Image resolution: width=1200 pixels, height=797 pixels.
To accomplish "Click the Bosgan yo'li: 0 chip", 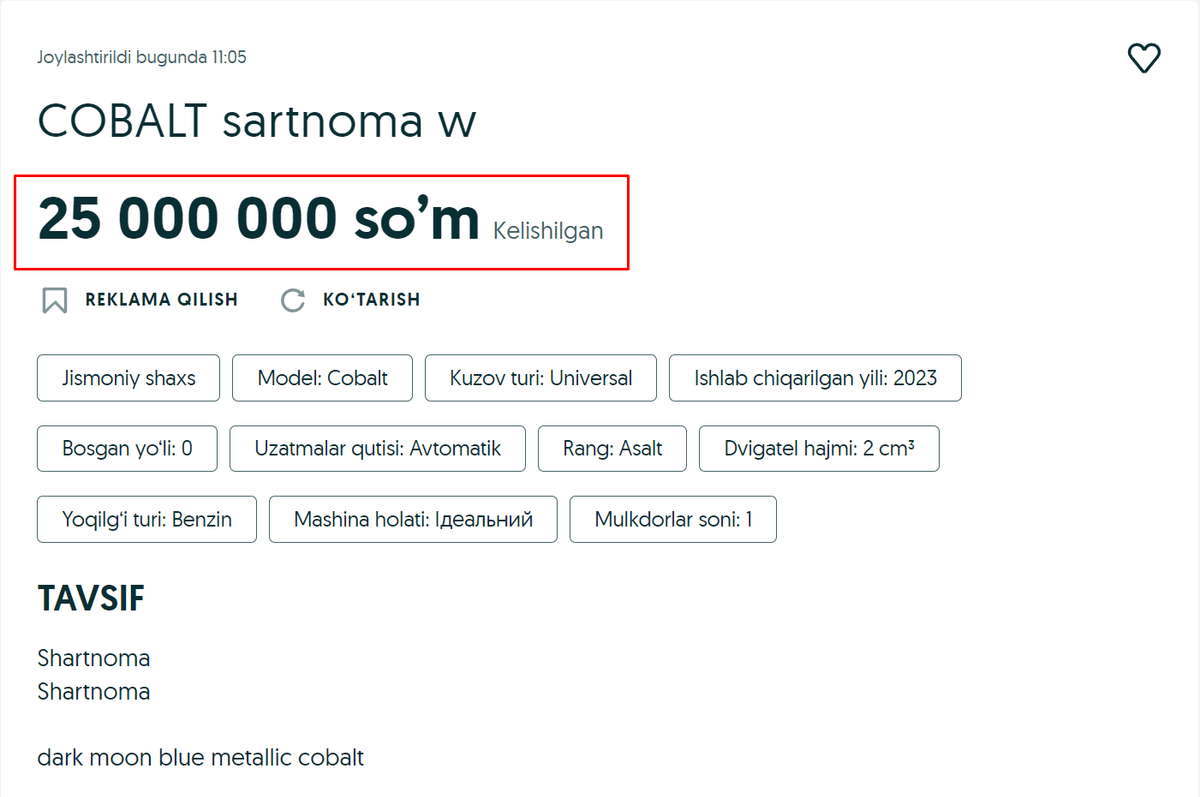I will click(x=127, y=448).
